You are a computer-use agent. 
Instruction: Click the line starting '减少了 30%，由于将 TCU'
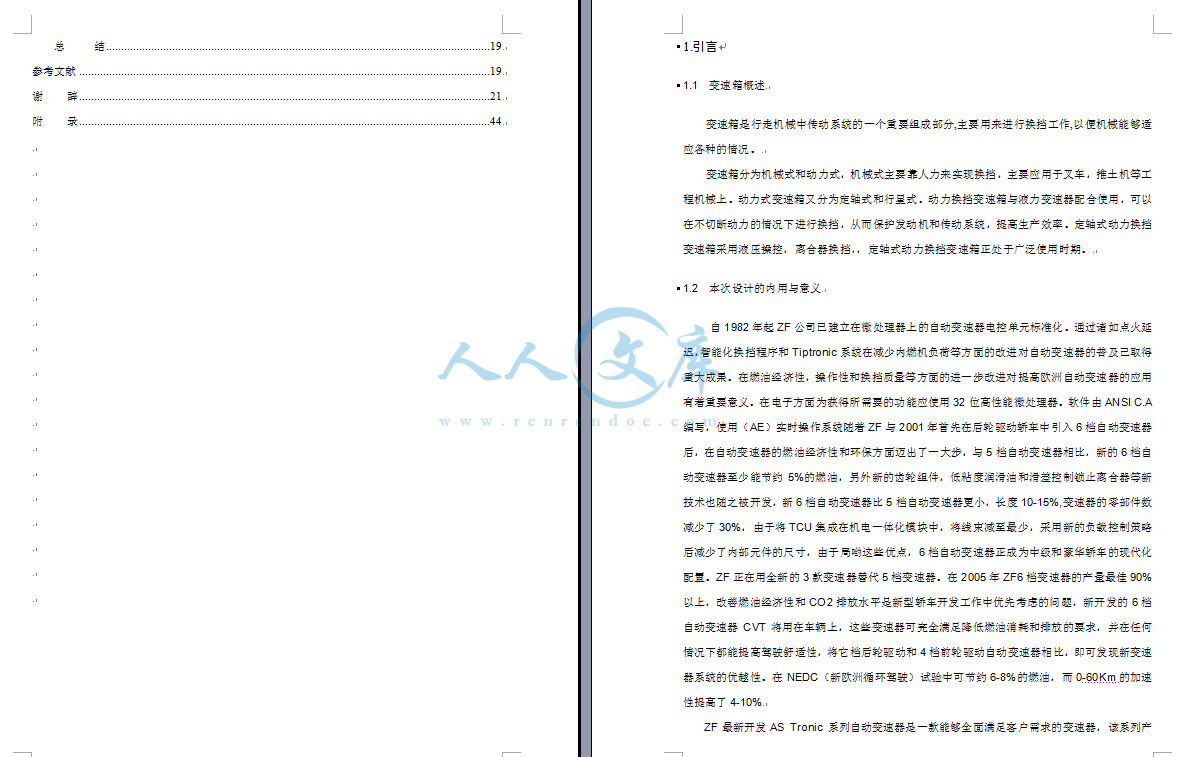917,527
